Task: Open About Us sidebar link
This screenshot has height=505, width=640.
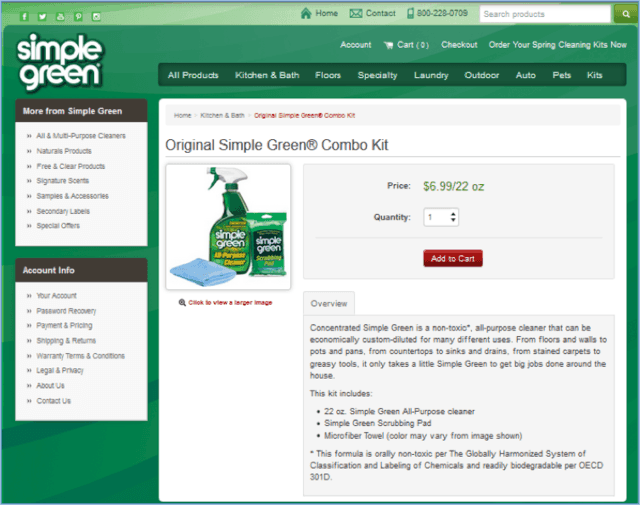Action: (x=50, y=386)
